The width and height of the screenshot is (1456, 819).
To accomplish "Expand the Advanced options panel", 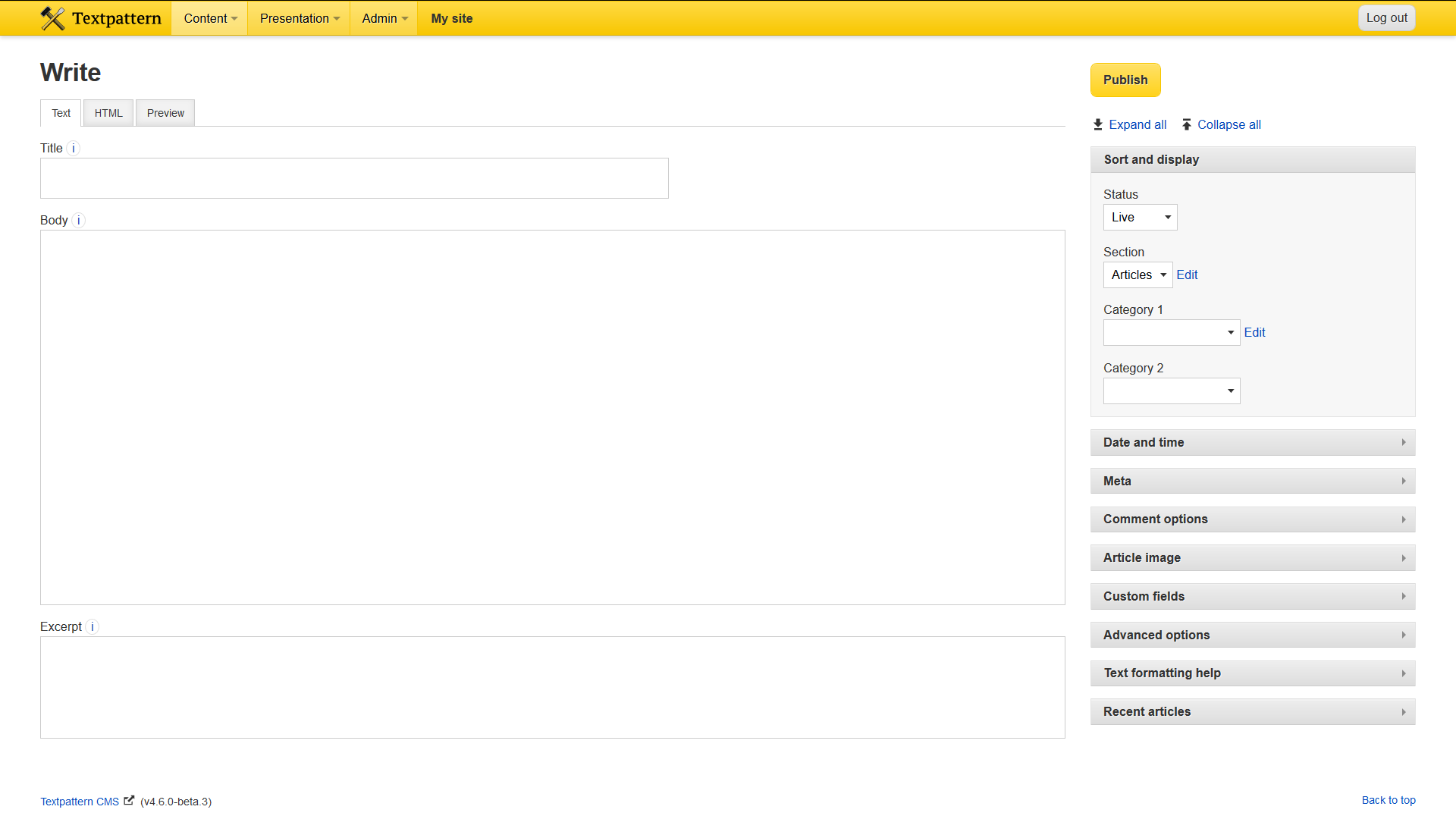I will click(x=1253, y=635).
